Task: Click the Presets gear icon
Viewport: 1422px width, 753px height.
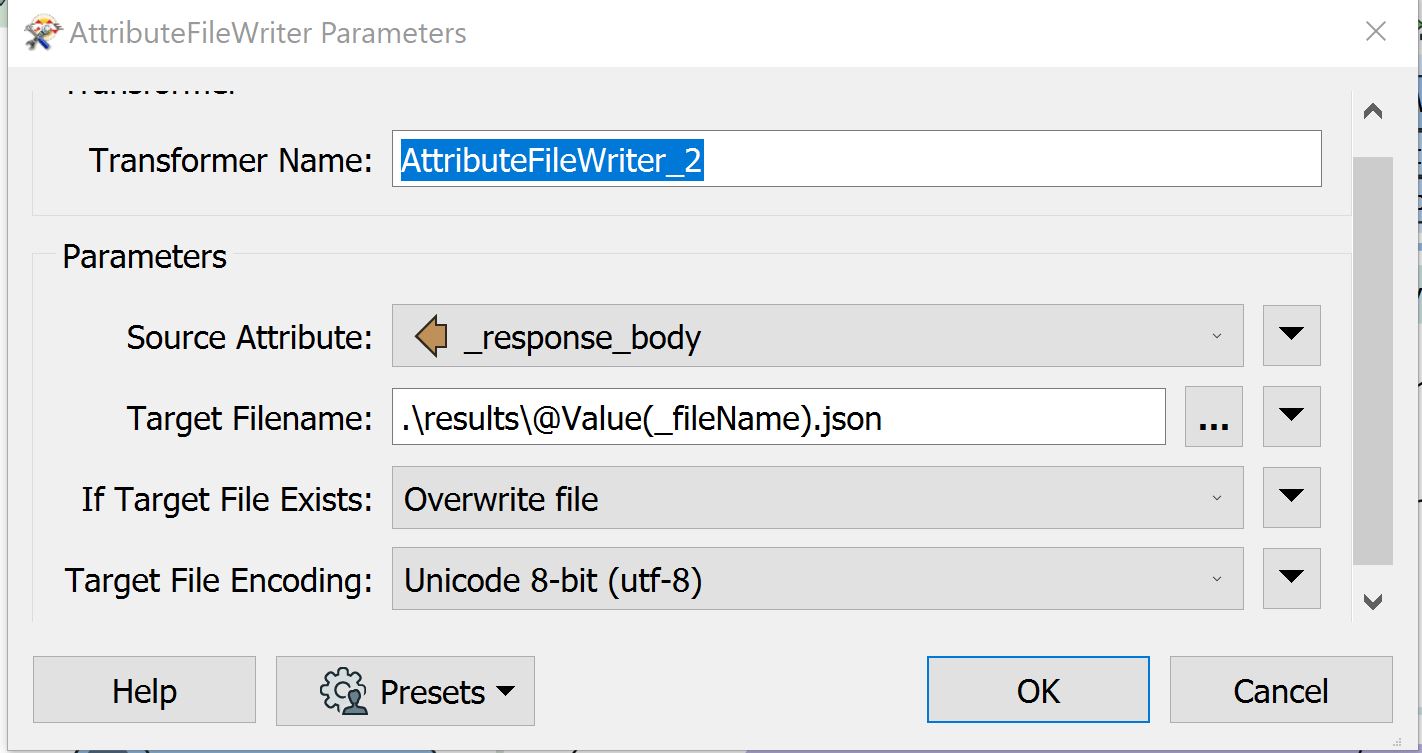Action: tap(344, 691)
